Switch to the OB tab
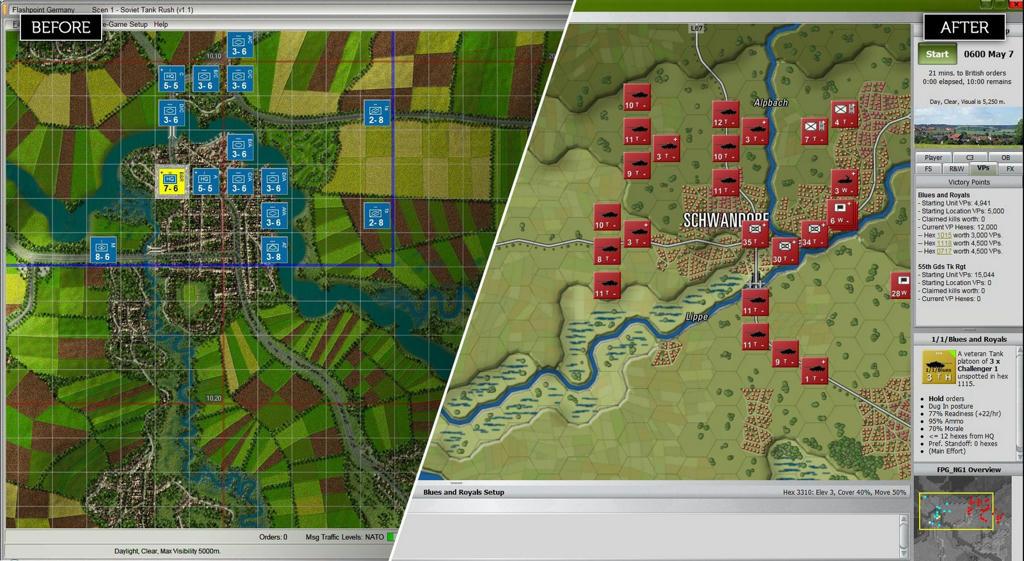1024x561 pixels. coord(1005,157)
